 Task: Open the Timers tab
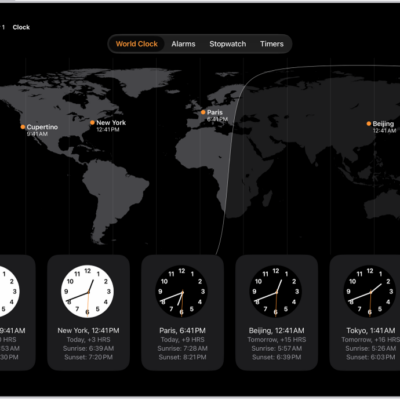coord(272,44)
